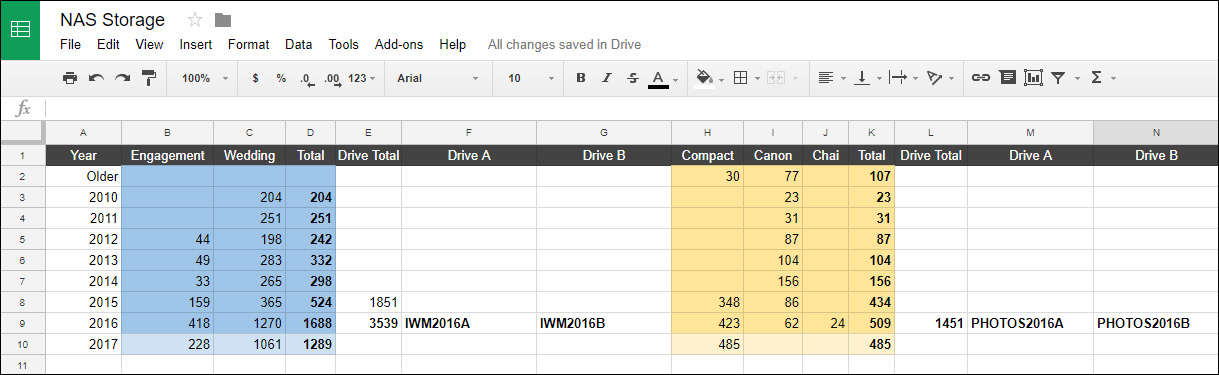
Task: Open the Arial font dropdown
Action: click(x=438, y=78)
